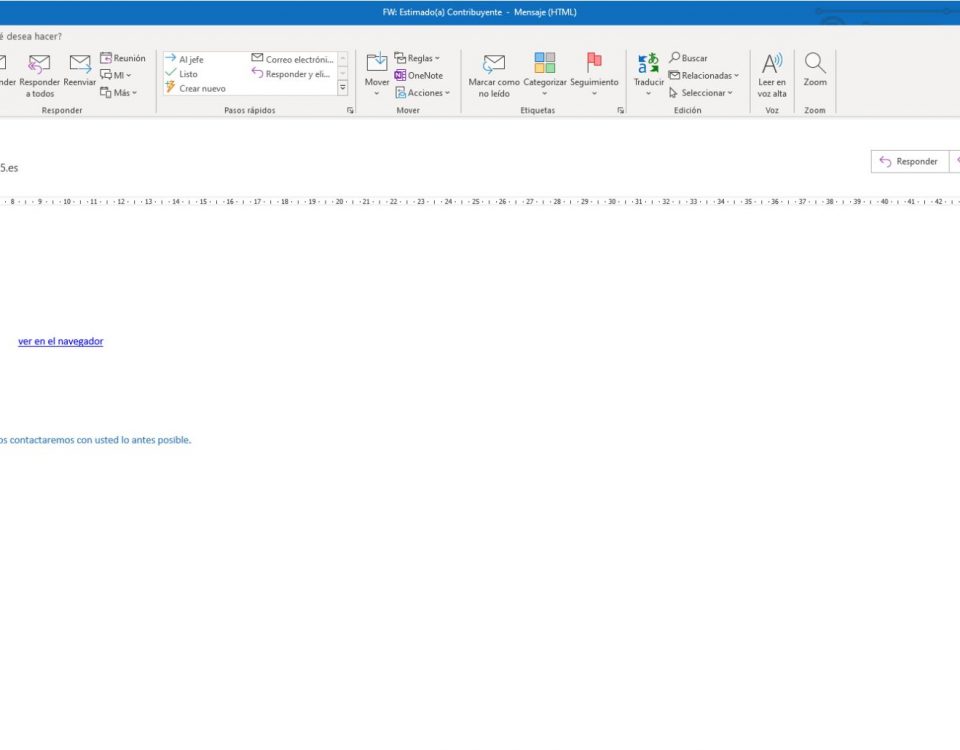Reply with a Reunión meeting

[122, 58]
